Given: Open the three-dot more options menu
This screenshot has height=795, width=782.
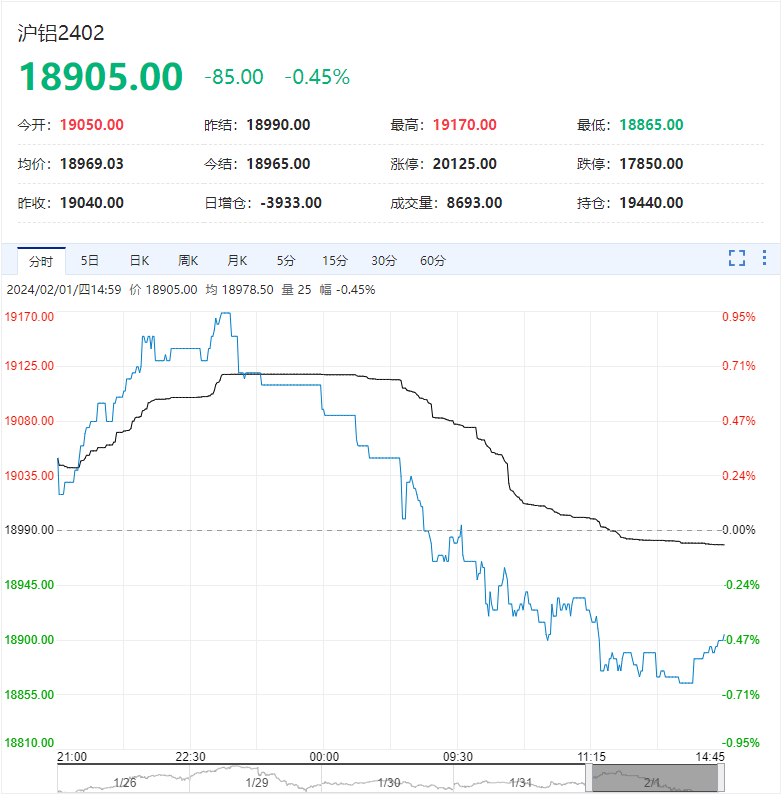Looking at the screenshot, I should [765, 259].
